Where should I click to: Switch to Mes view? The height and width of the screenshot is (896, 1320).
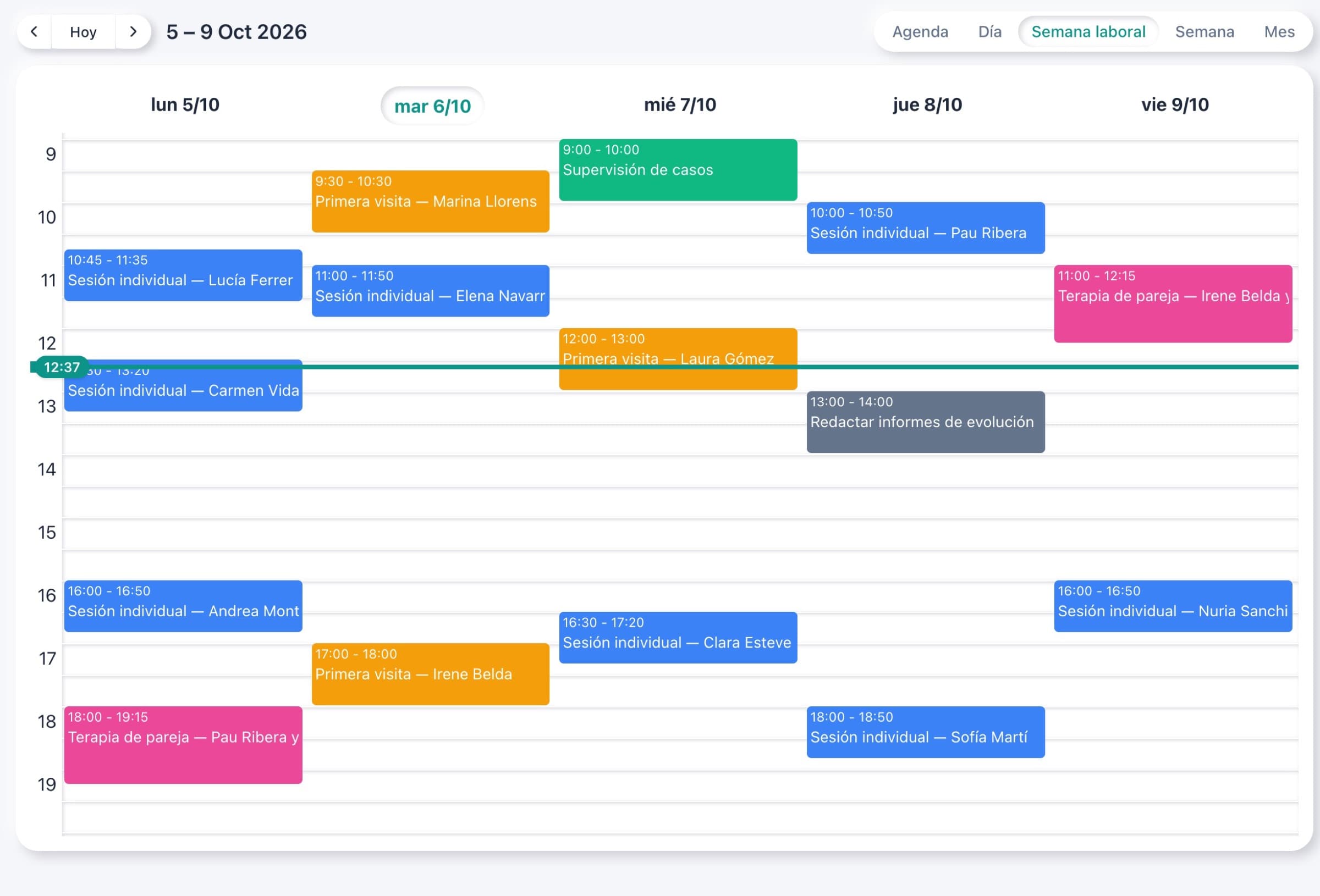point(1279,32)
